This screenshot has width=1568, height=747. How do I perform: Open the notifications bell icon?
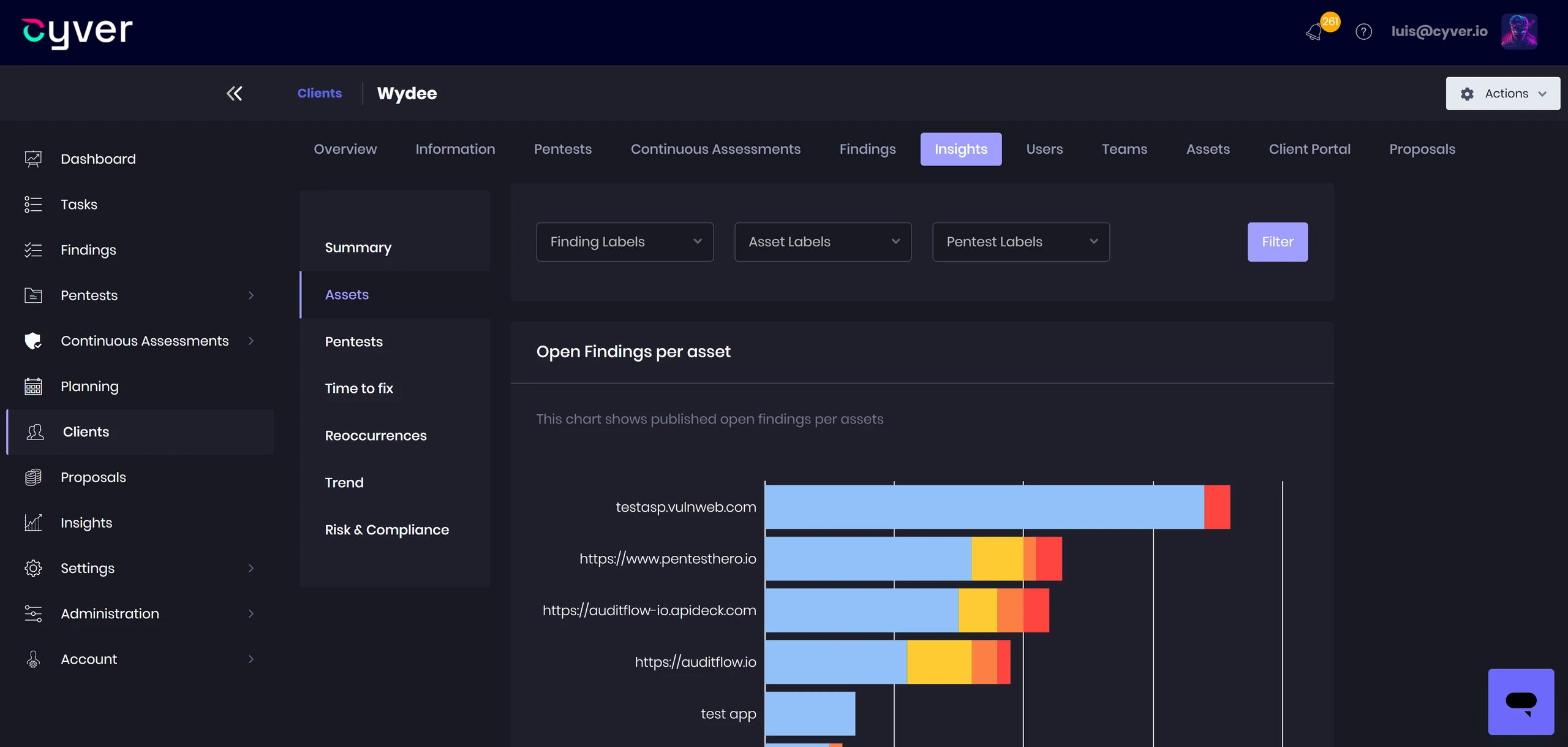pyautogui.click(x=1314, y=32)
